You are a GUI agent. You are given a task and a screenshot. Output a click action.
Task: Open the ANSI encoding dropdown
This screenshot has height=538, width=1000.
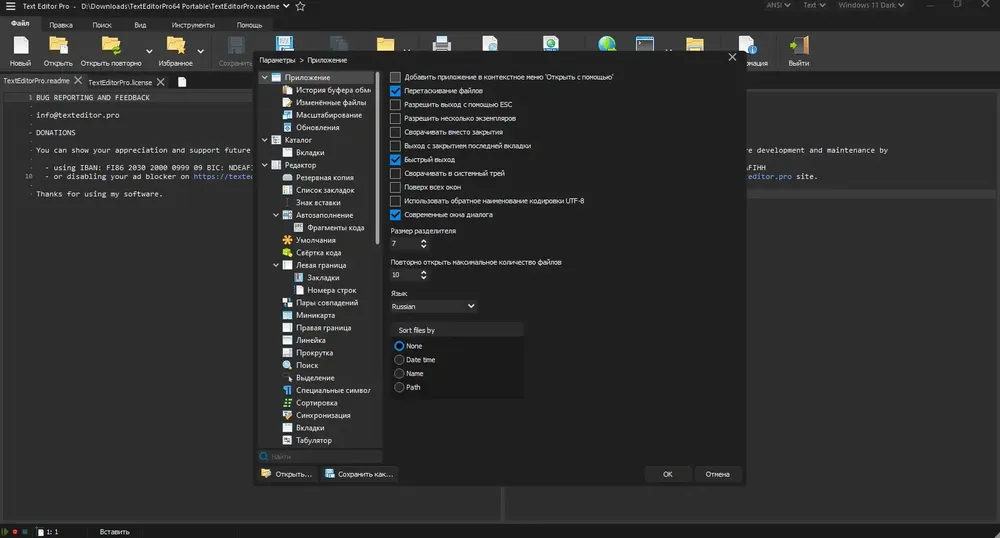[778, 5]
